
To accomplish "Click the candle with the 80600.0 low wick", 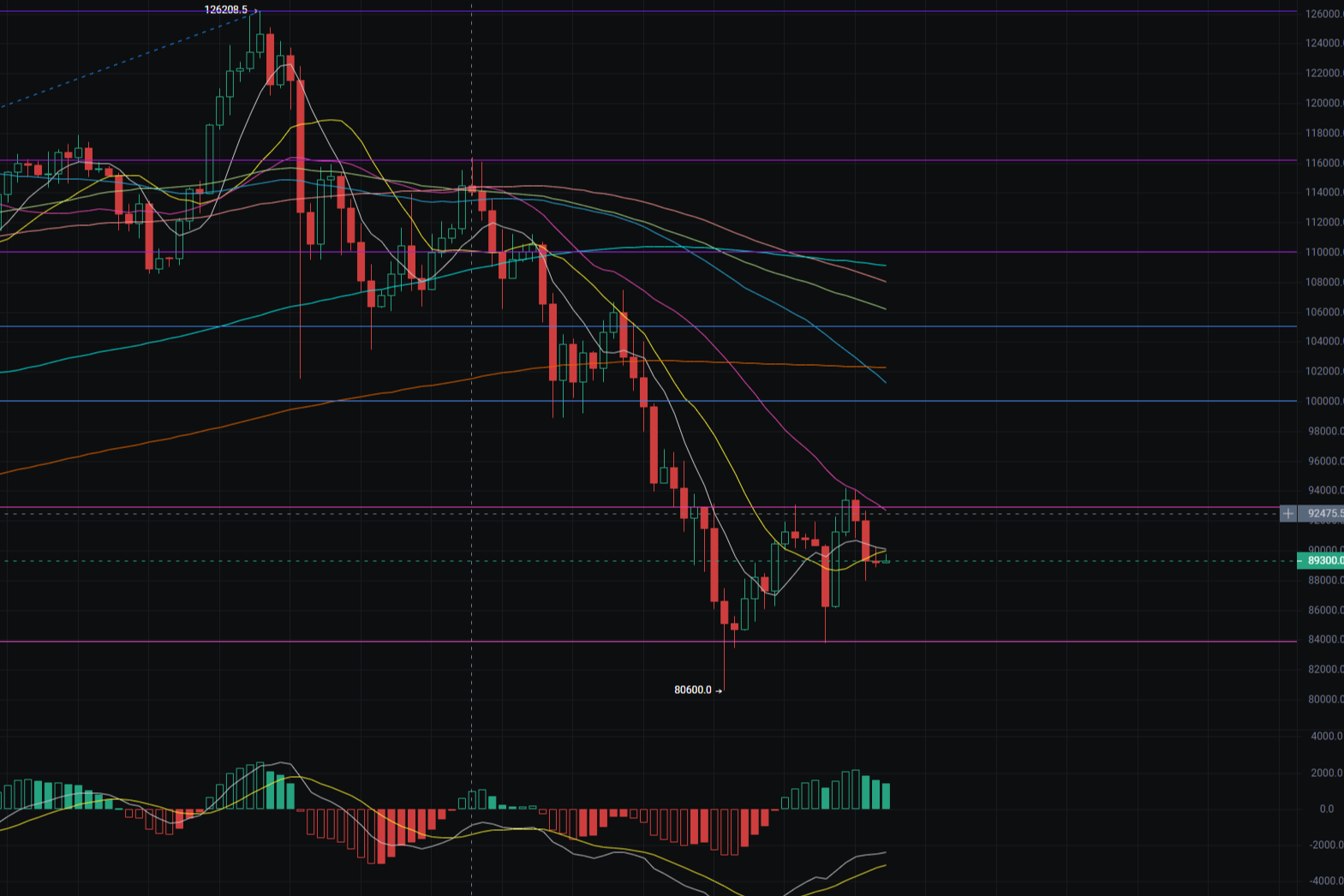I will 725,613.
